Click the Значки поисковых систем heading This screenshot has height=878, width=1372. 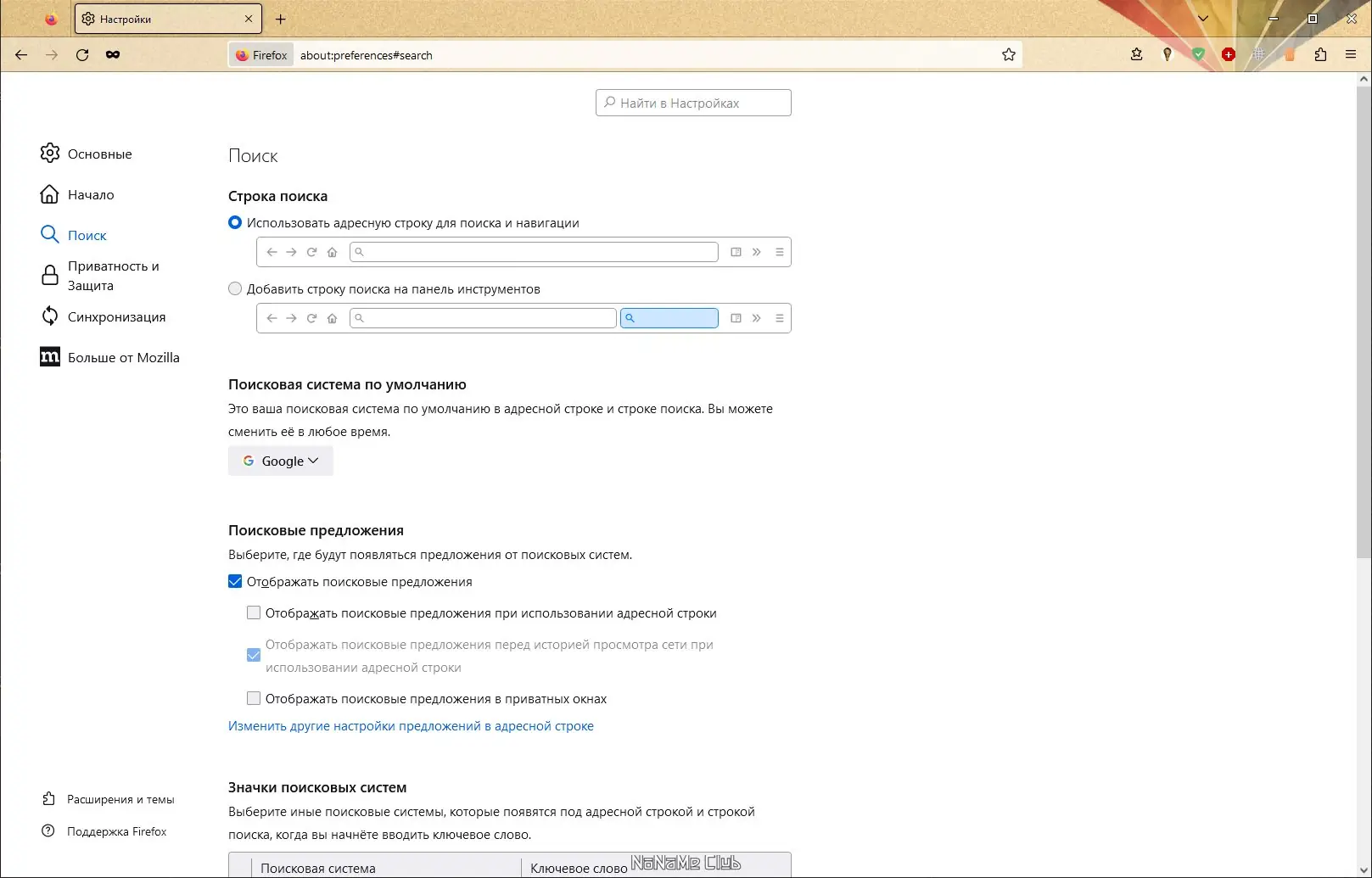click(x=317, y=787)
